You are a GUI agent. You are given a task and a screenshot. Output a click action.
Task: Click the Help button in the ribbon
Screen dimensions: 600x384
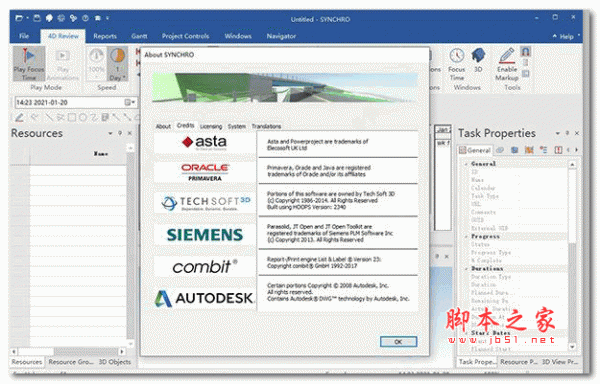pos(567,36)
